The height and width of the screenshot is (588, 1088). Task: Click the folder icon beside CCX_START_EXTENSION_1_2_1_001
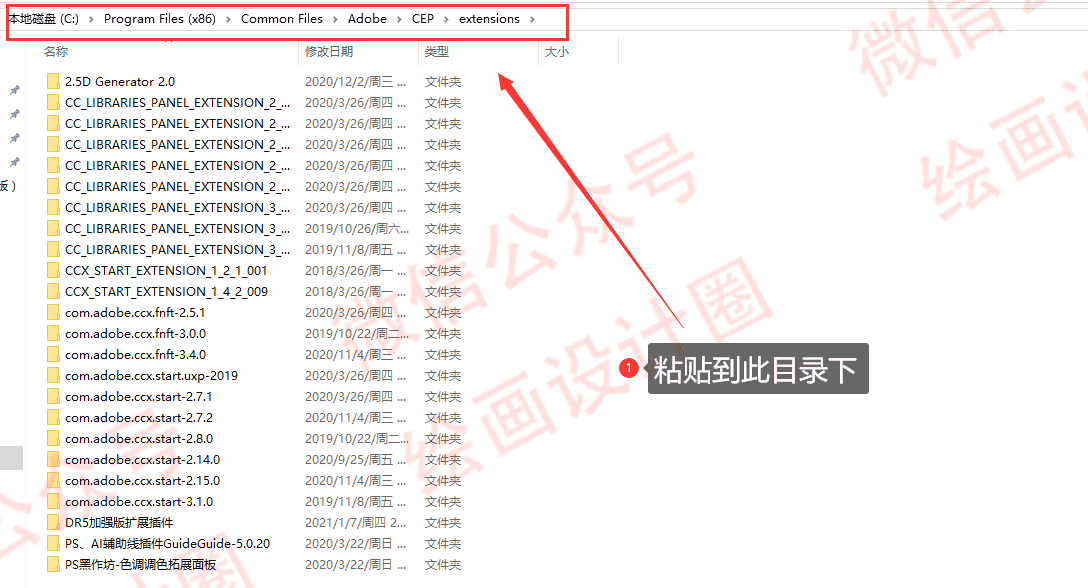[x=53, y=270]
